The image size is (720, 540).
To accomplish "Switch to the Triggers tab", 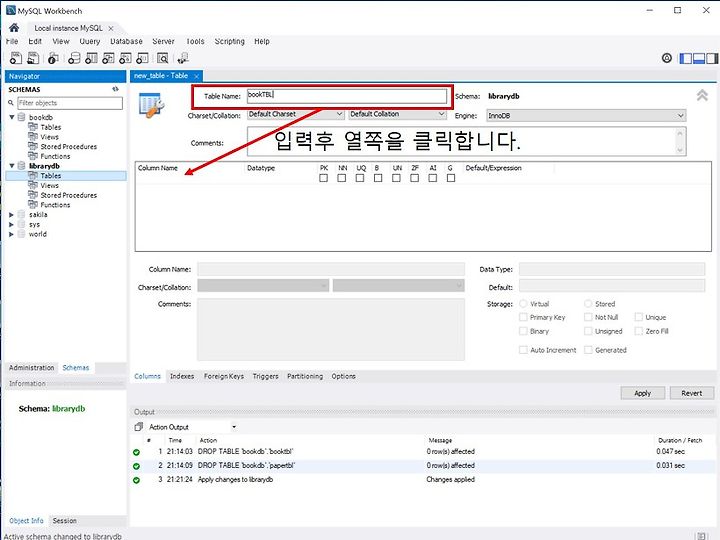I will (265, 376).
